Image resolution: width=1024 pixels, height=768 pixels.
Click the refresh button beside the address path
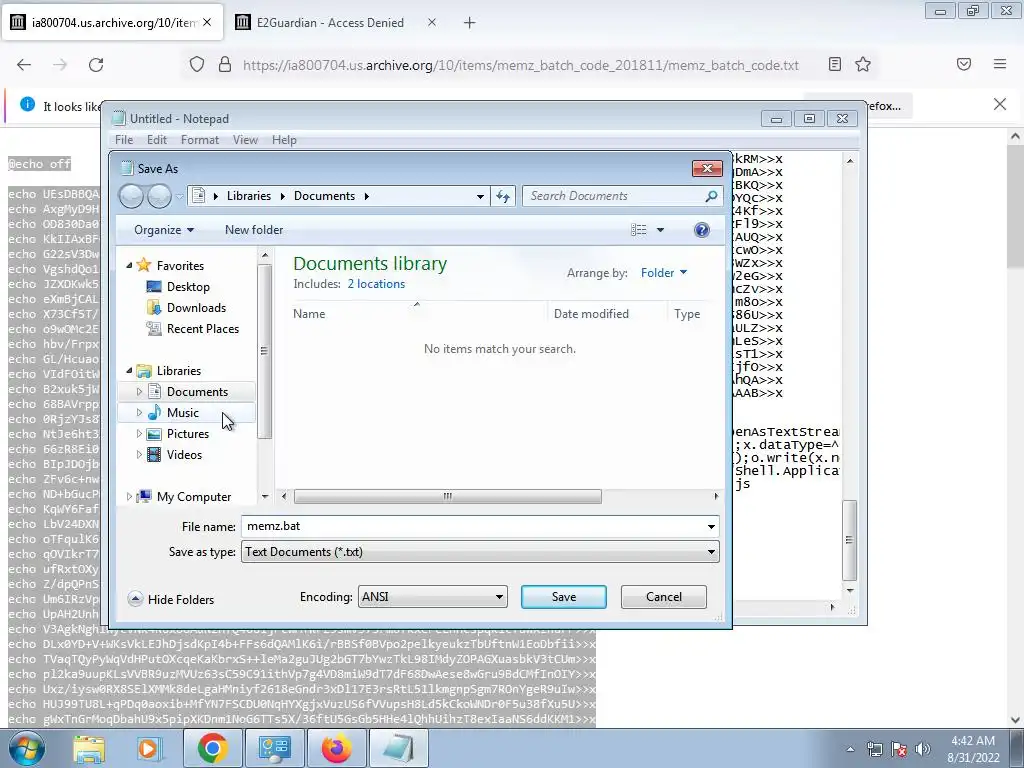(503, 196)
